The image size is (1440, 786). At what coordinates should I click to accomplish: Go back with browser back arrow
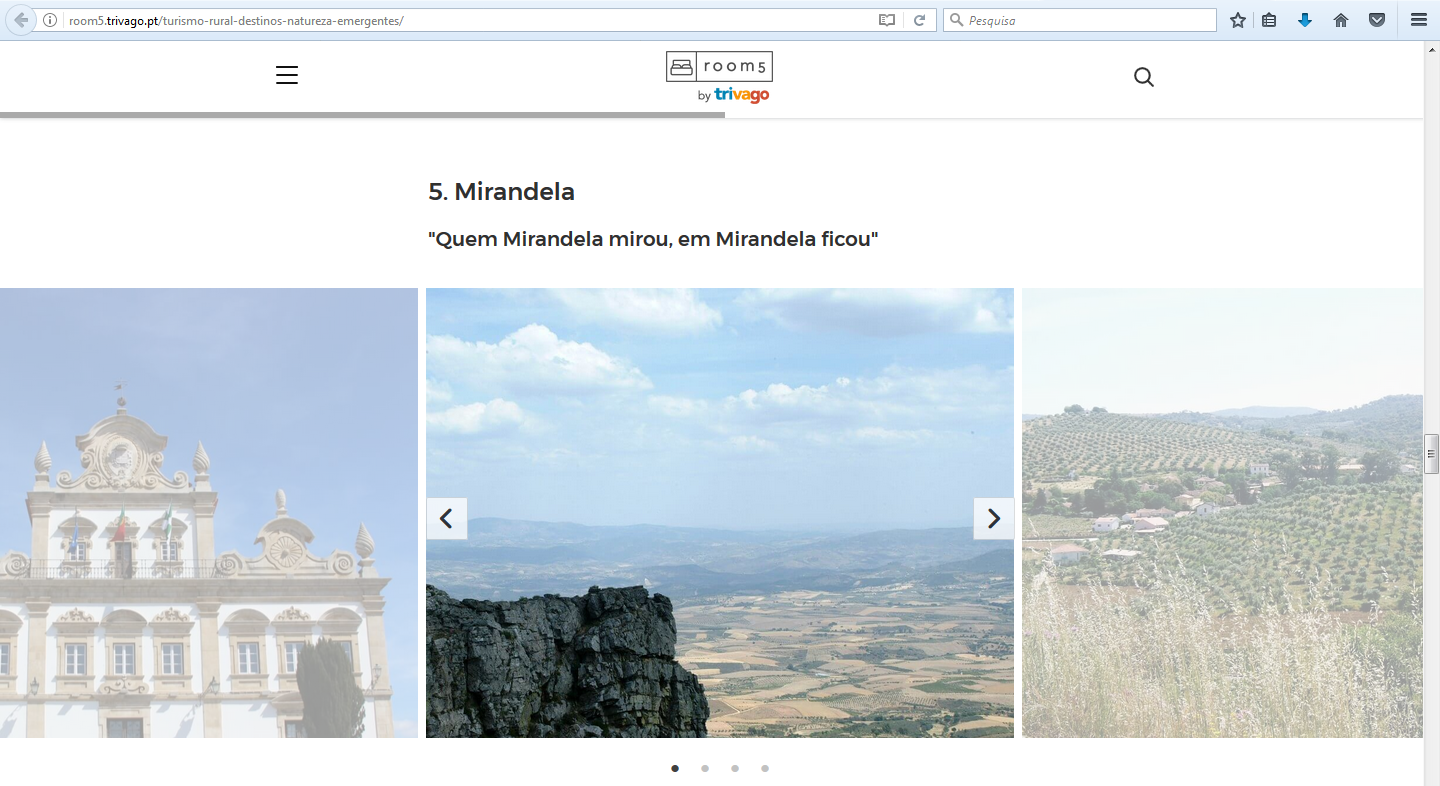(21, 20)
